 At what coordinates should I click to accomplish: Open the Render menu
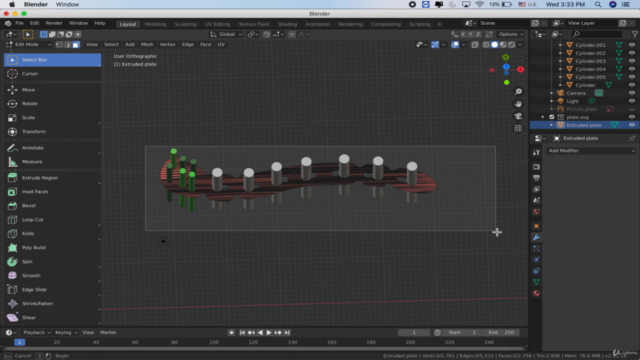(x=54, y=23)
